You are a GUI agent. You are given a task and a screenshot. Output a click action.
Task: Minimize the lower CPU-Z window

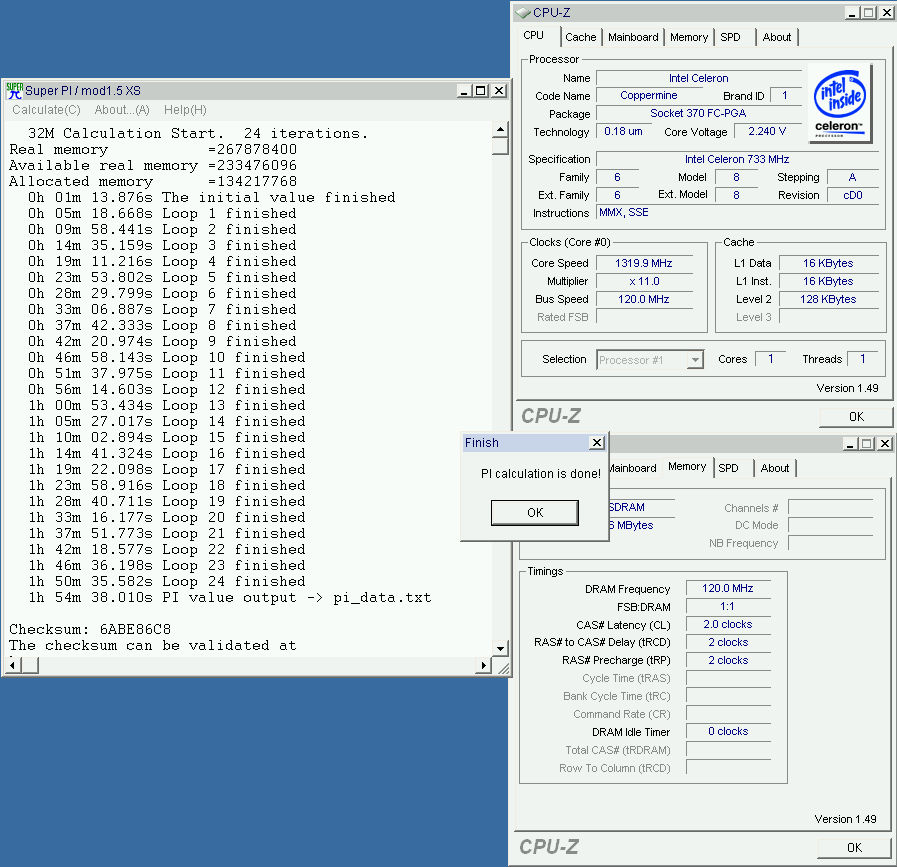[851, 443]
